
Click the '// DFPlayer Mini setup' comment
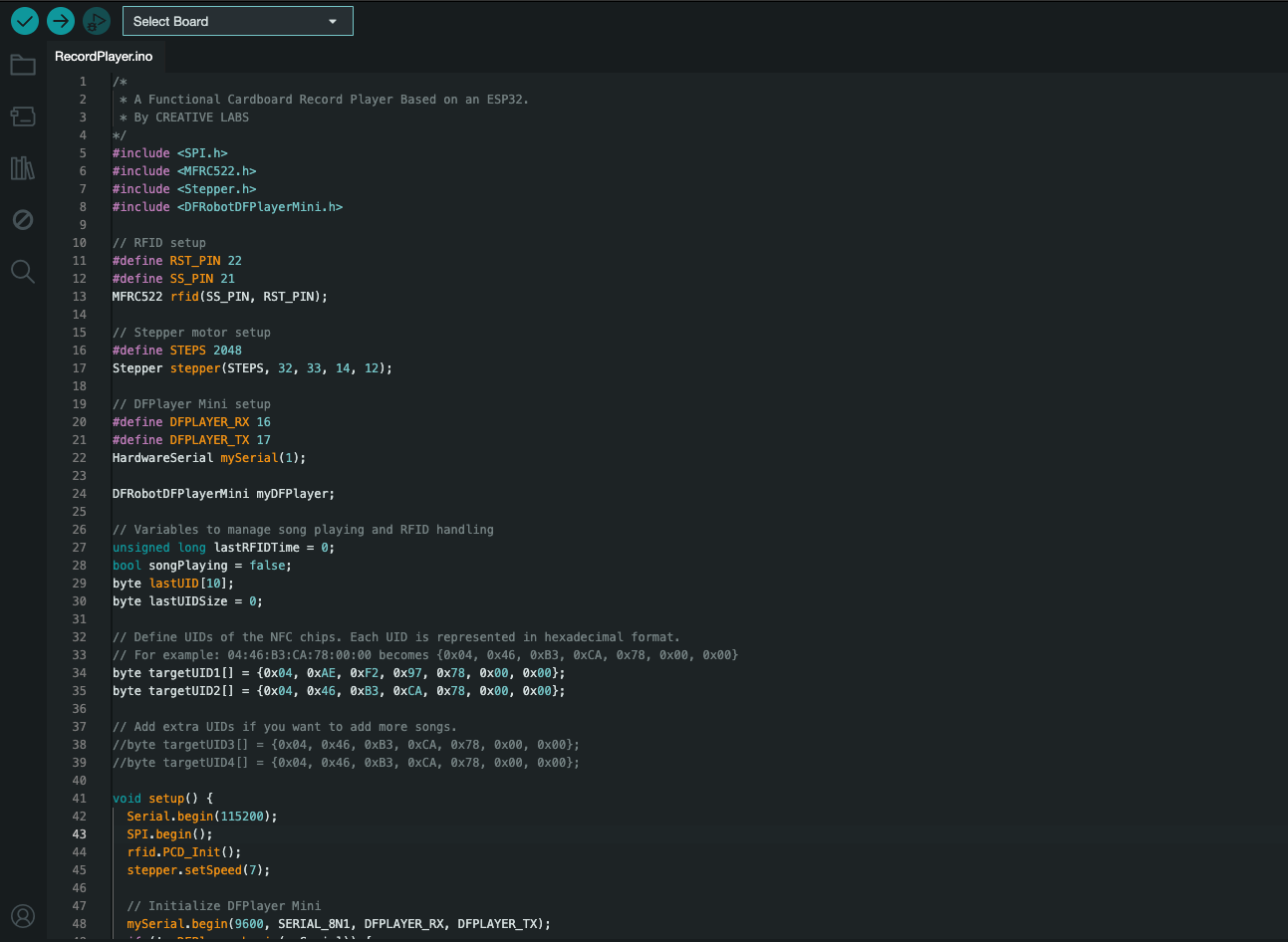(191, 404)
